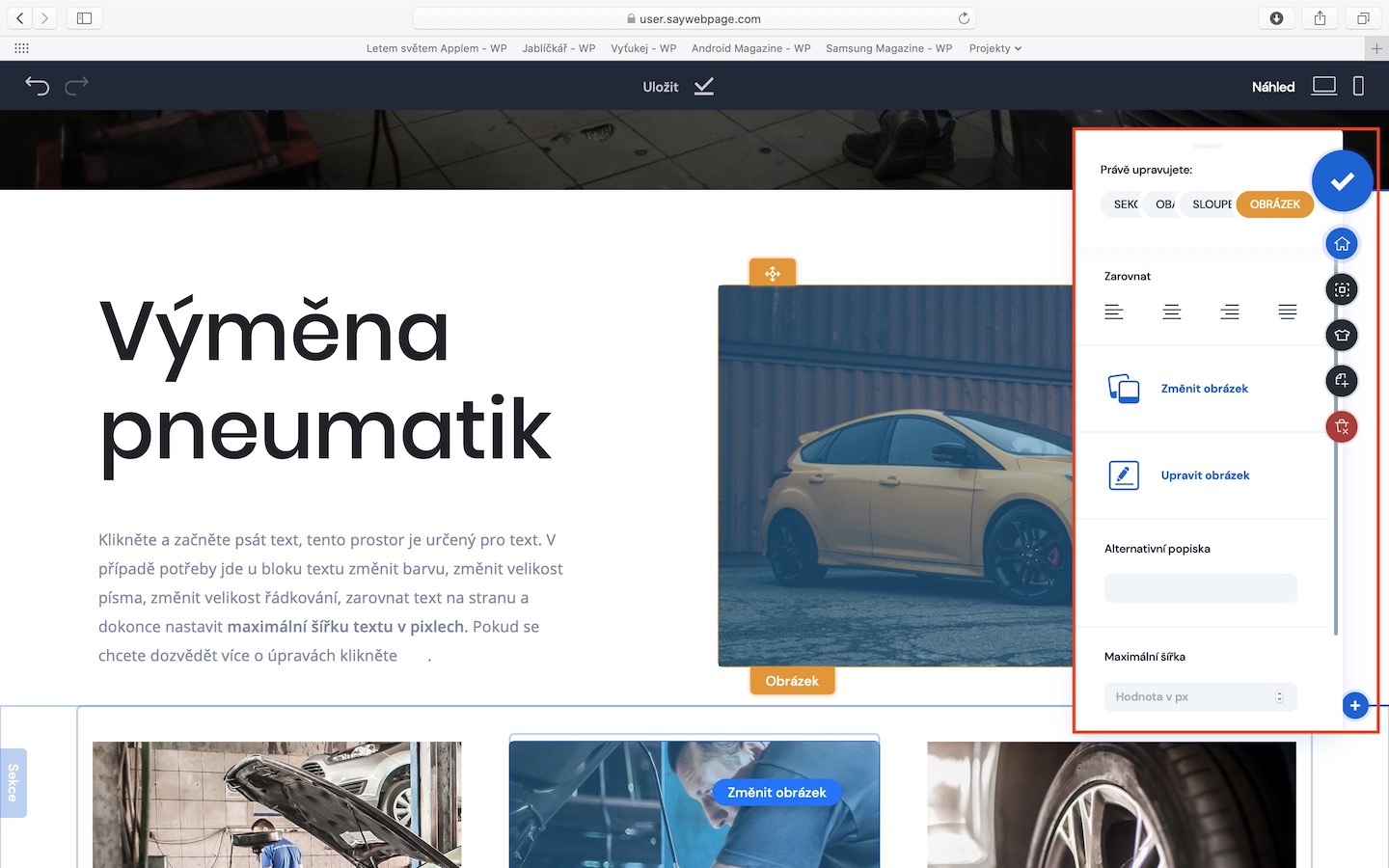Select the car repair garage image

coord(277,804)
